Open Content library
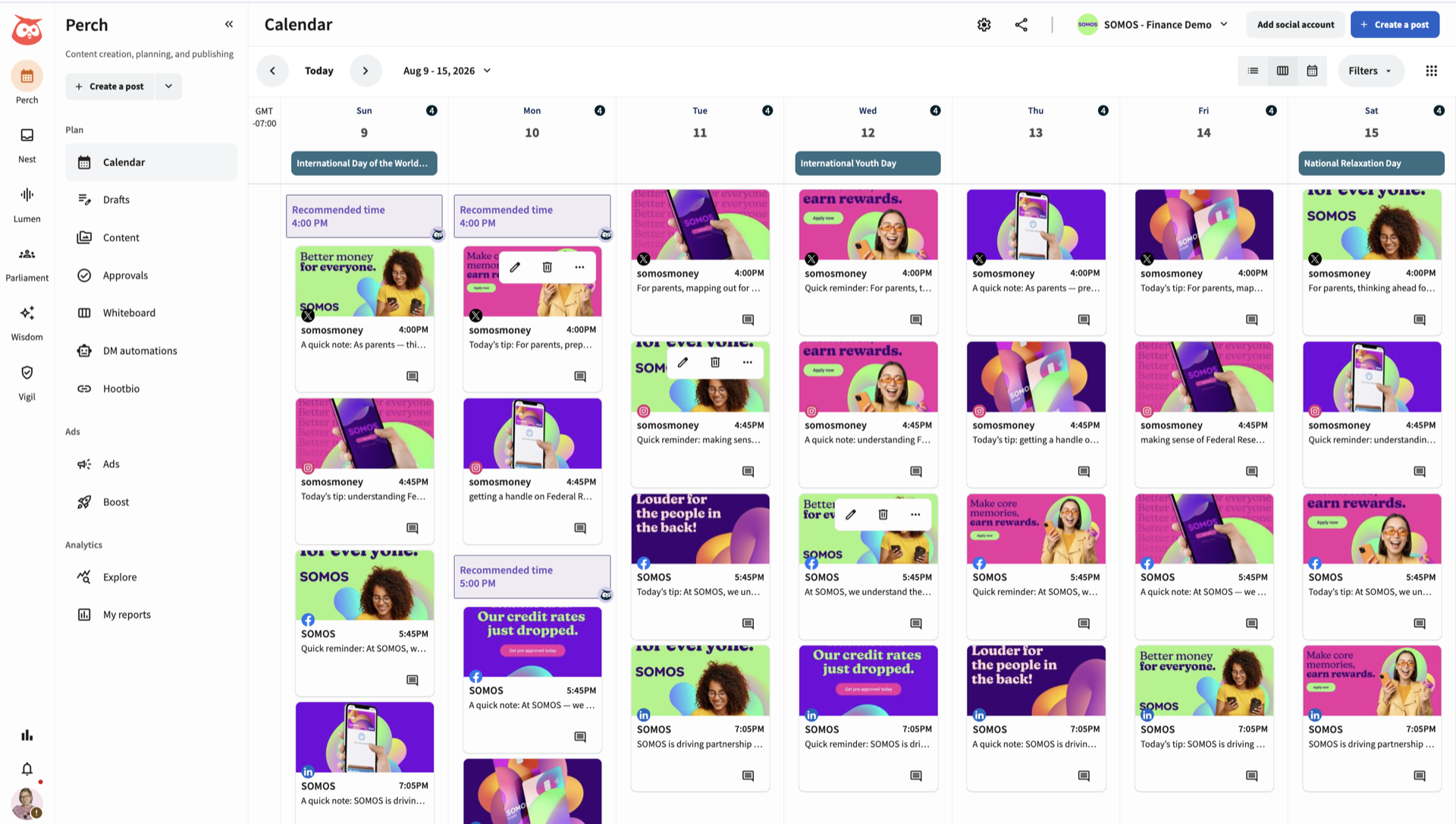The height and width of the screenshot is (824, 1456). point(151,237)
